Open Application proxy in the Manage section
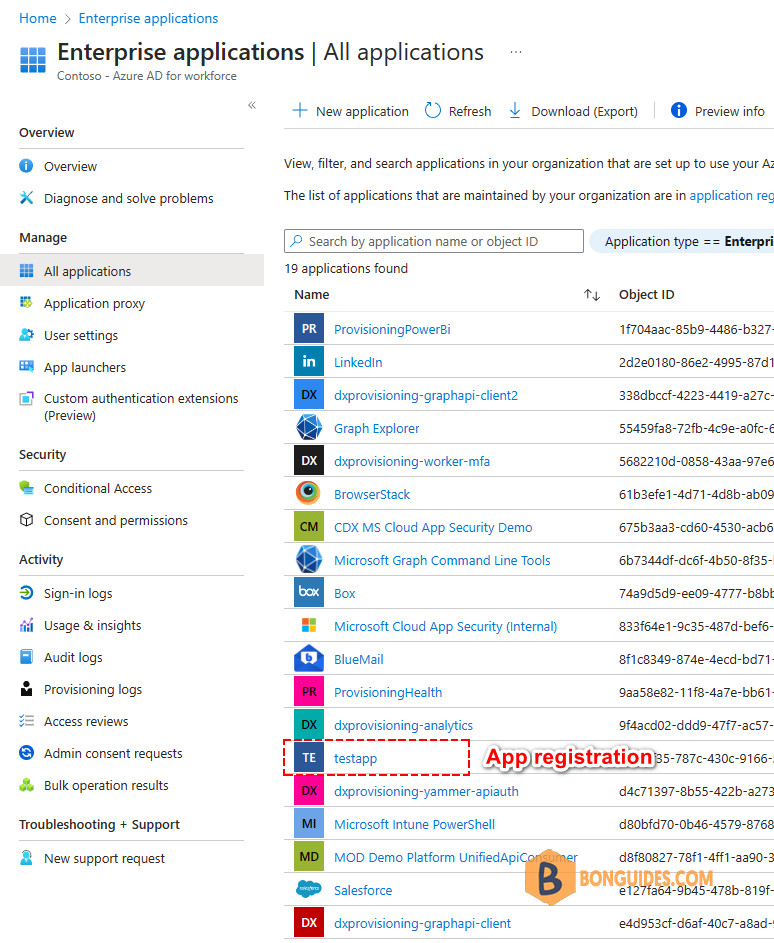 point(94,303)
